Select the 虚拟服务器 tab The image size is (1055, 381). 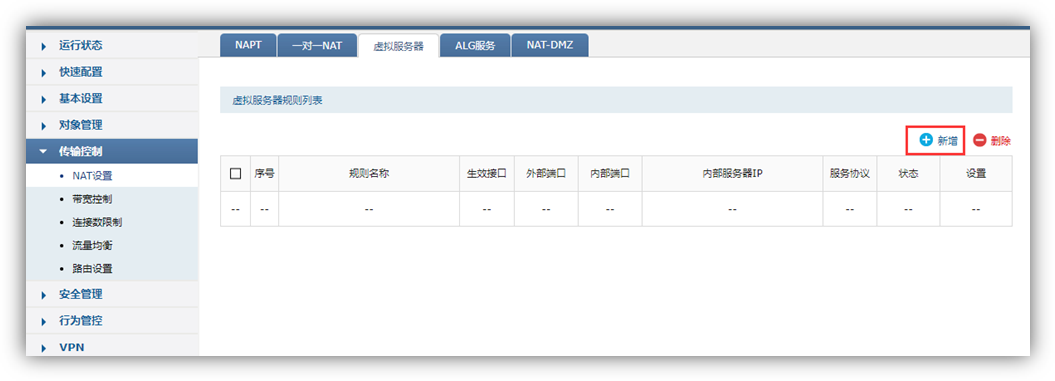(x=399, y=46)
